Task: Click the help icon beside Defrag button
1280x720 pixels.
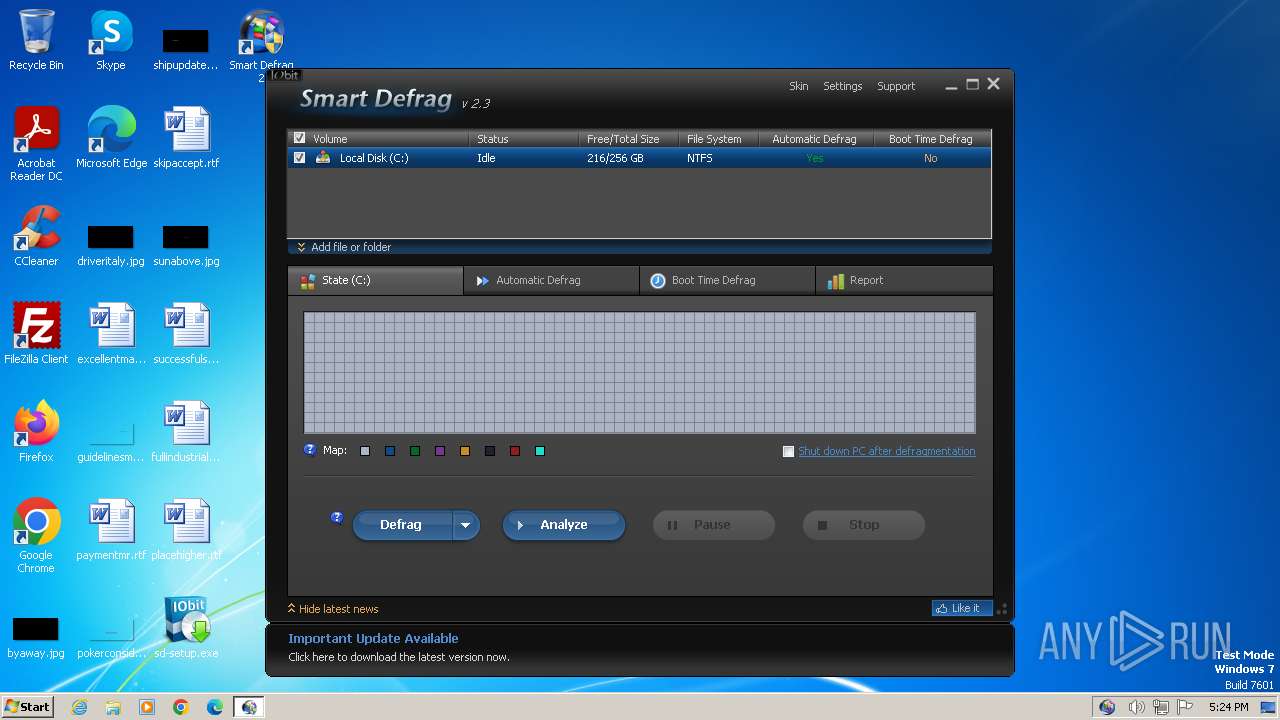Action: pyautogui.click(x=337, y=518)
